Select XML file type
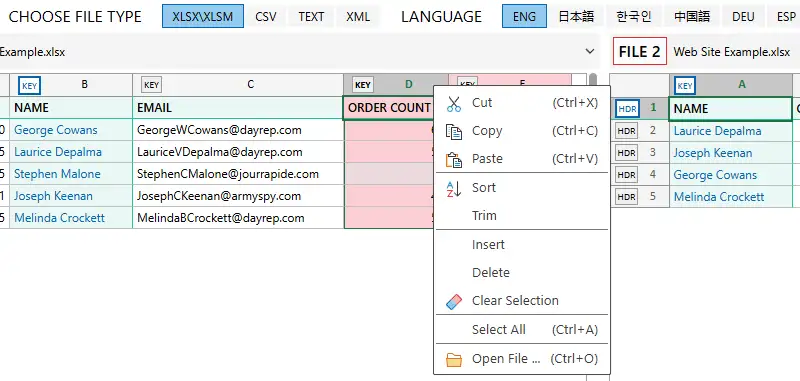Screen dimensions: 800x381 [x=358, y=16]
